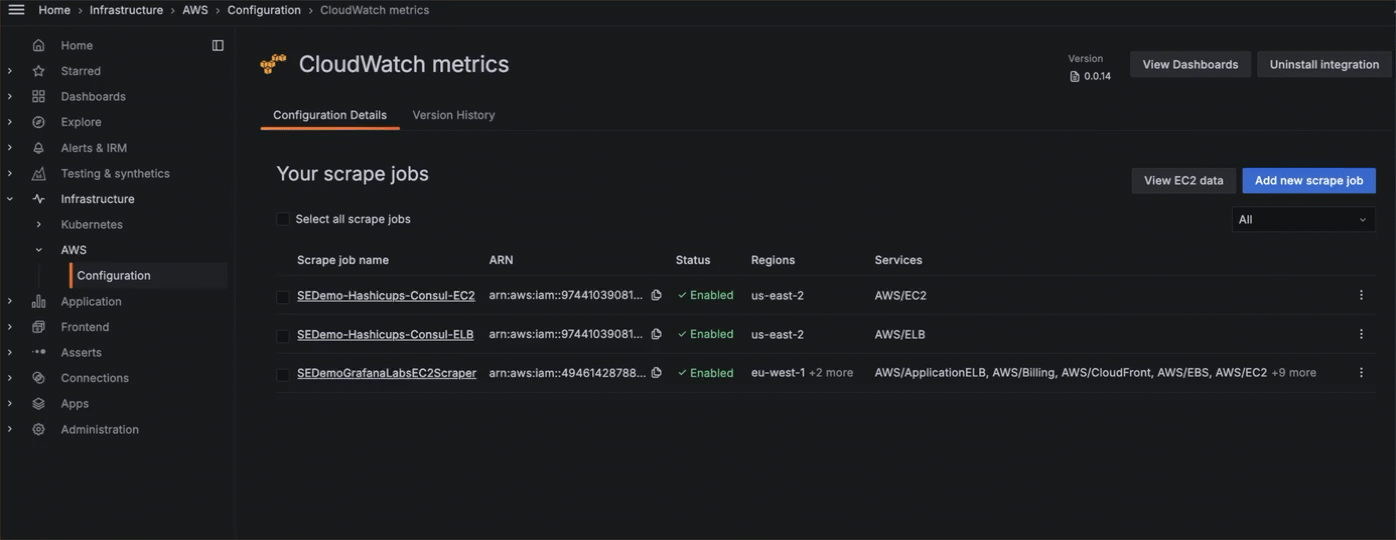Open the hamburger menu icon
Screen dimensions: 1396x540
point(16,10)
